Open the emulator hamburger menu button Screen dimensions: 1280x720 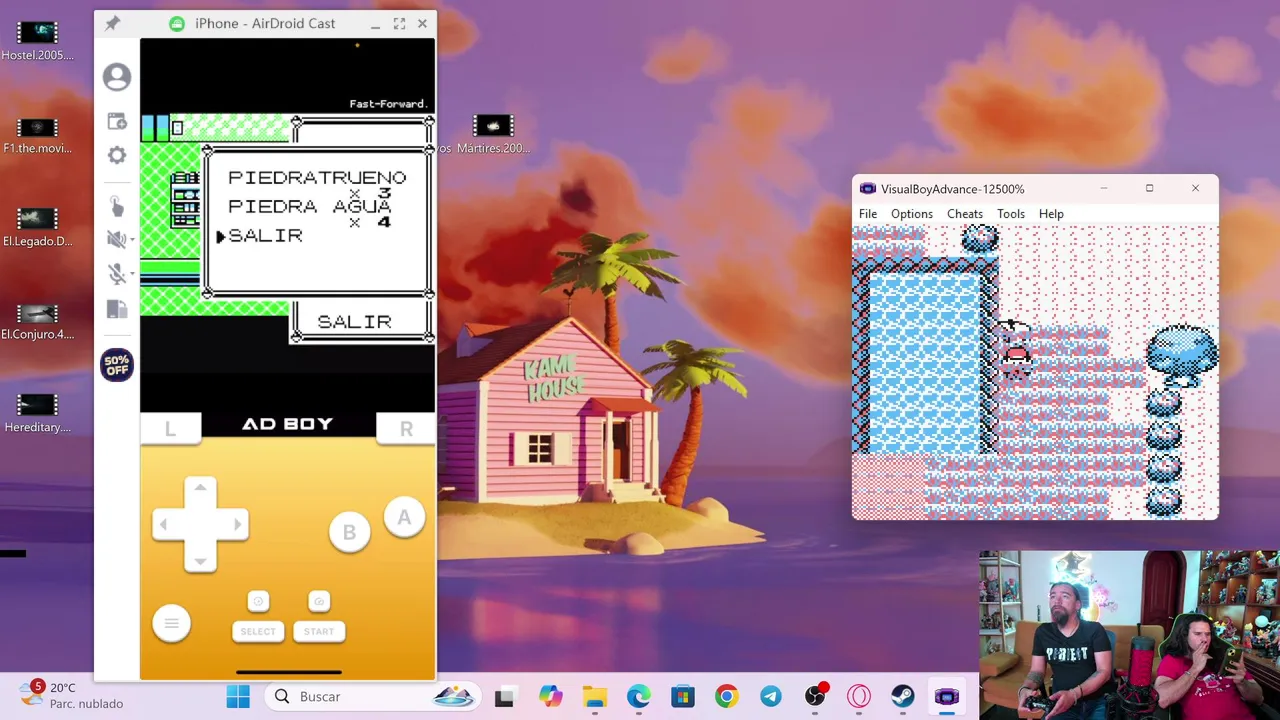click(x=171, y=624)
